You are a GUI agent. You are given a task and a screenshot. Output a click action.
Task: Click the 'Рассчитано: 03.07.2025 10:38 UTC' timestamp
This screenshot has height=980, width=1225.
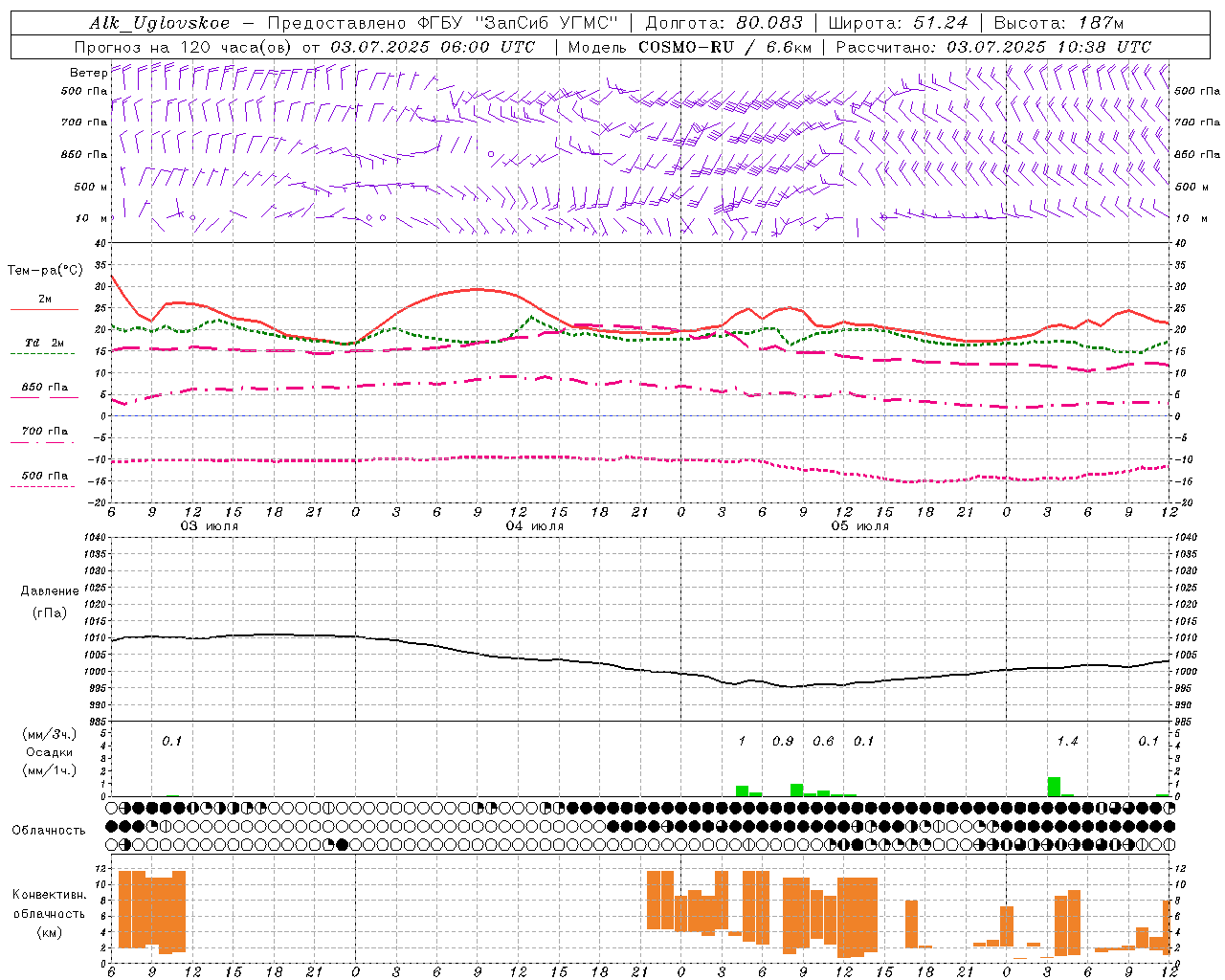[x=993, y=47]
